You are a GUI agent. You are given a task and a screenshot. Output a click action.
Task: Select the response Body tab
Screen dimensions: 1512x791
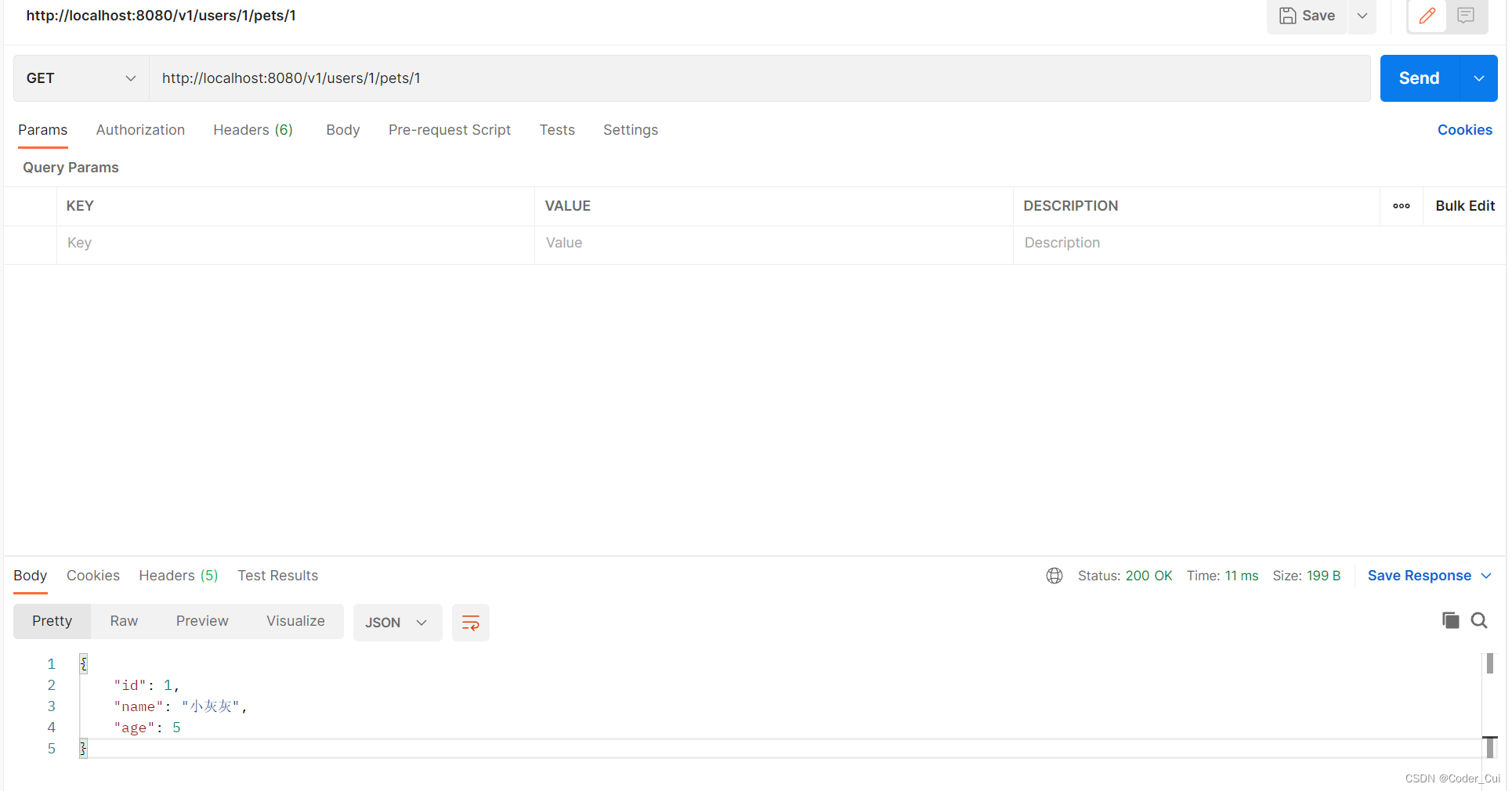point(31,576)
